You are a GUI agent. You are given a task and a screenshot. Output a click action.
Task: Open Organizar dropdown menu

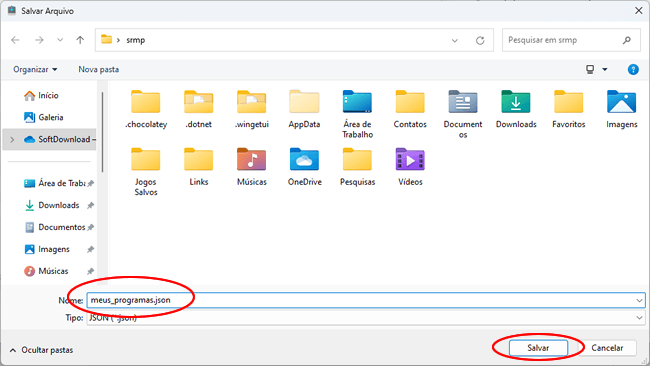pos(35,69)
